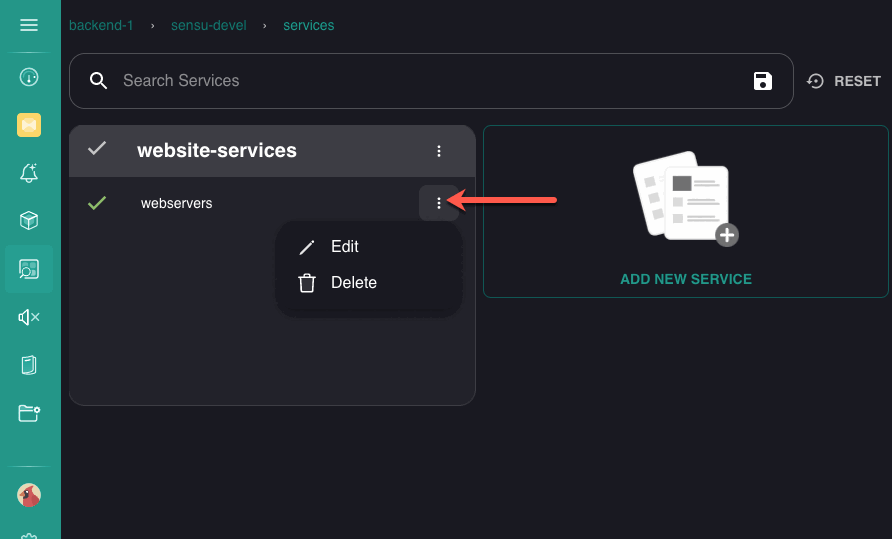This screenshot has width=892, height=539.
Task: Open the muted speaker silences icon
Action: click(29, 317)
